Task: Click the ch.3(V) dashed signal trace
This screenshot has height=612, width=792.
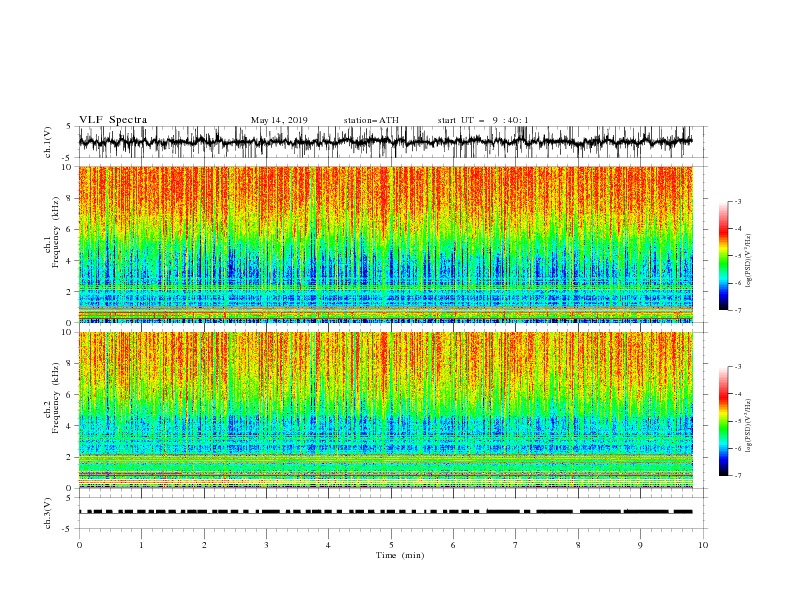Action: pyautogui.click(x=386, y=512)
